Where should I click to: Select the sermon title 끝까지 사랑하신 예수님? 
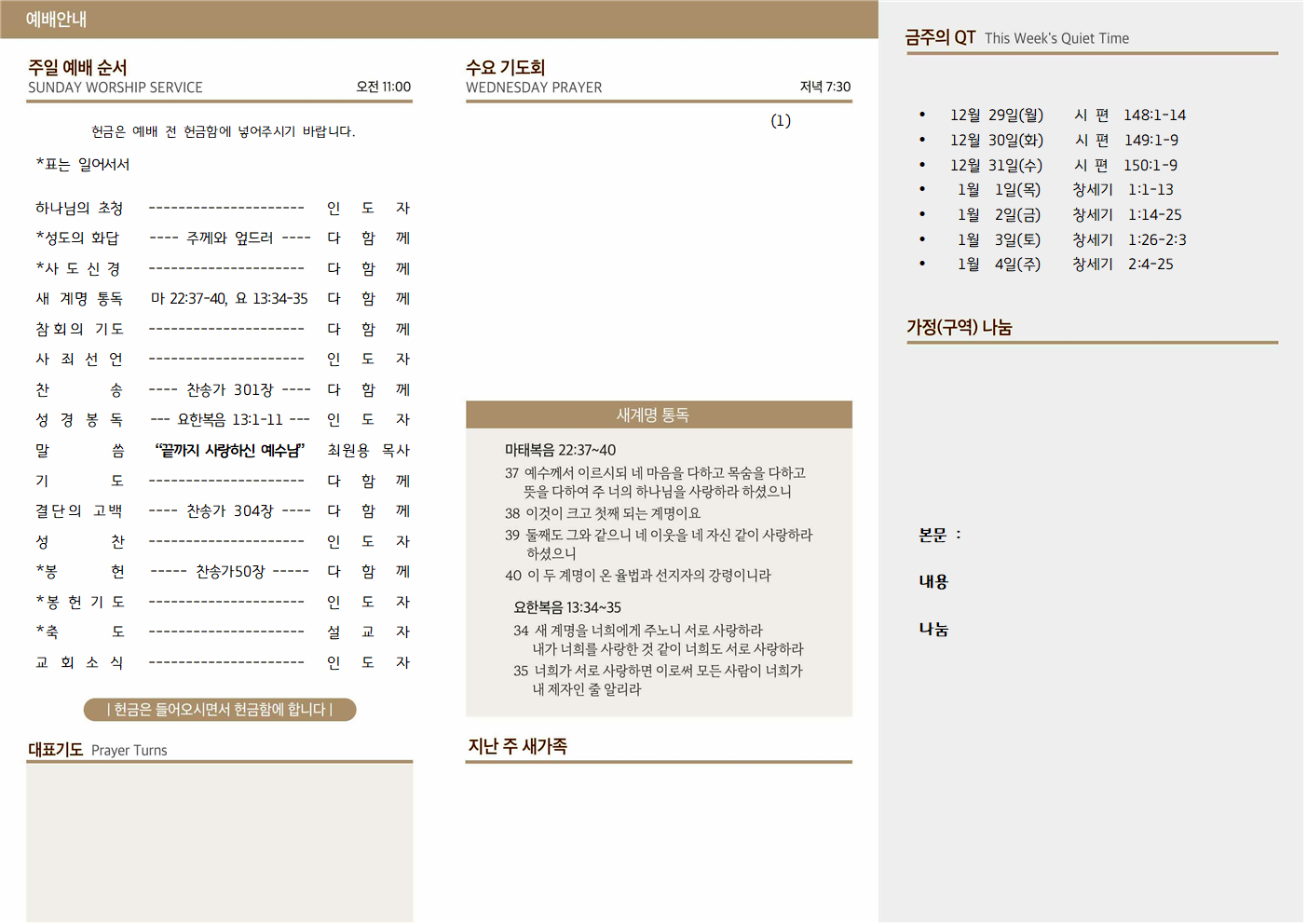point(229,451)
